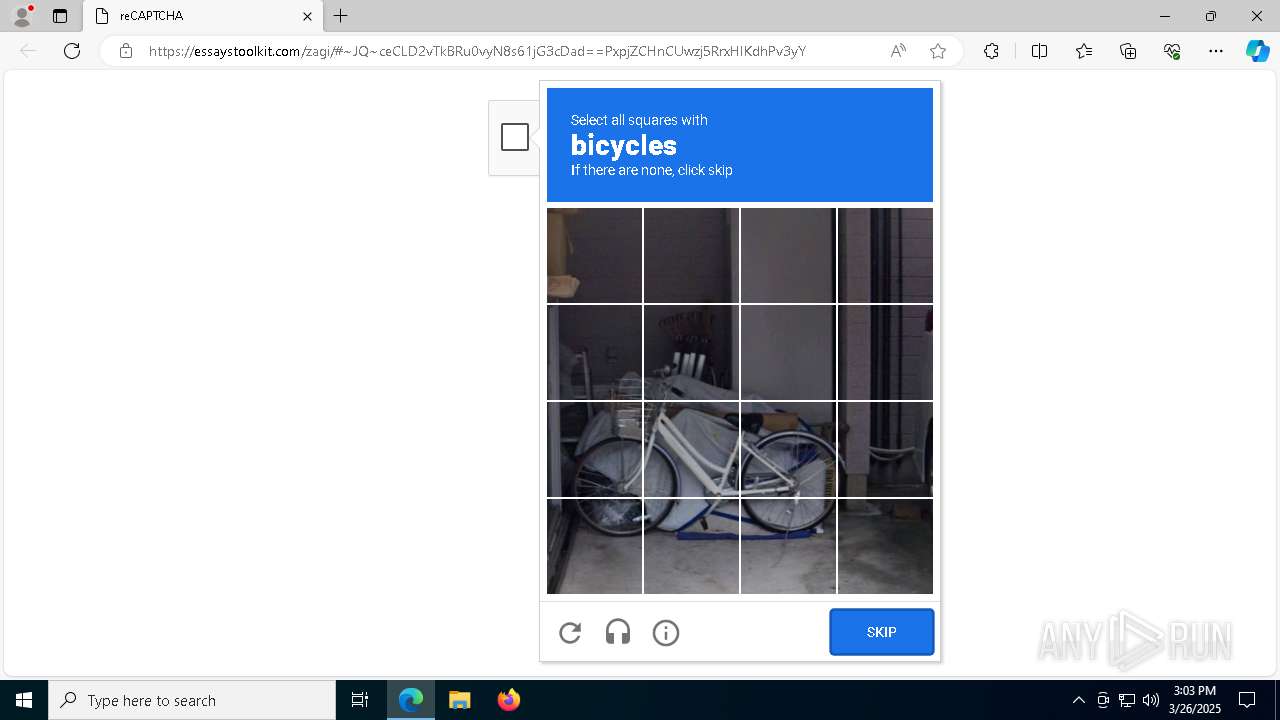Open the Collections icon
This screenshot has width=1280, height=720.
coord(1128,51)
